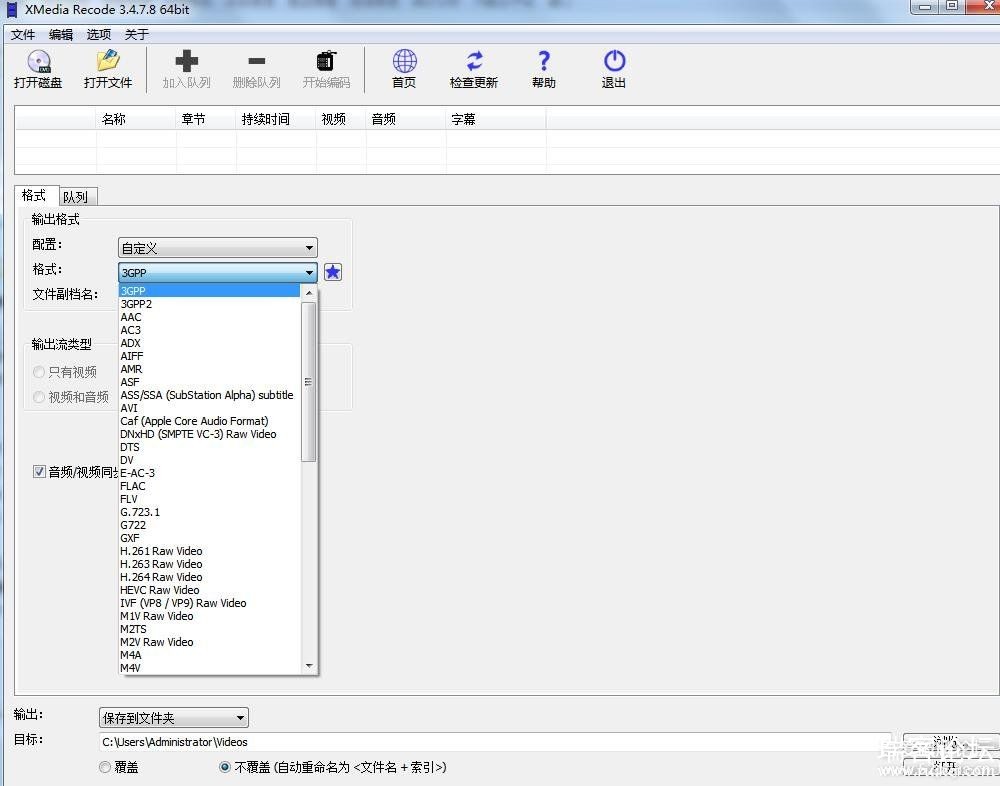Image resolution: width=1000 pixels, height=786 pixels.
Task: Open the 关于 (About) menu
Action: coord(136,34)
